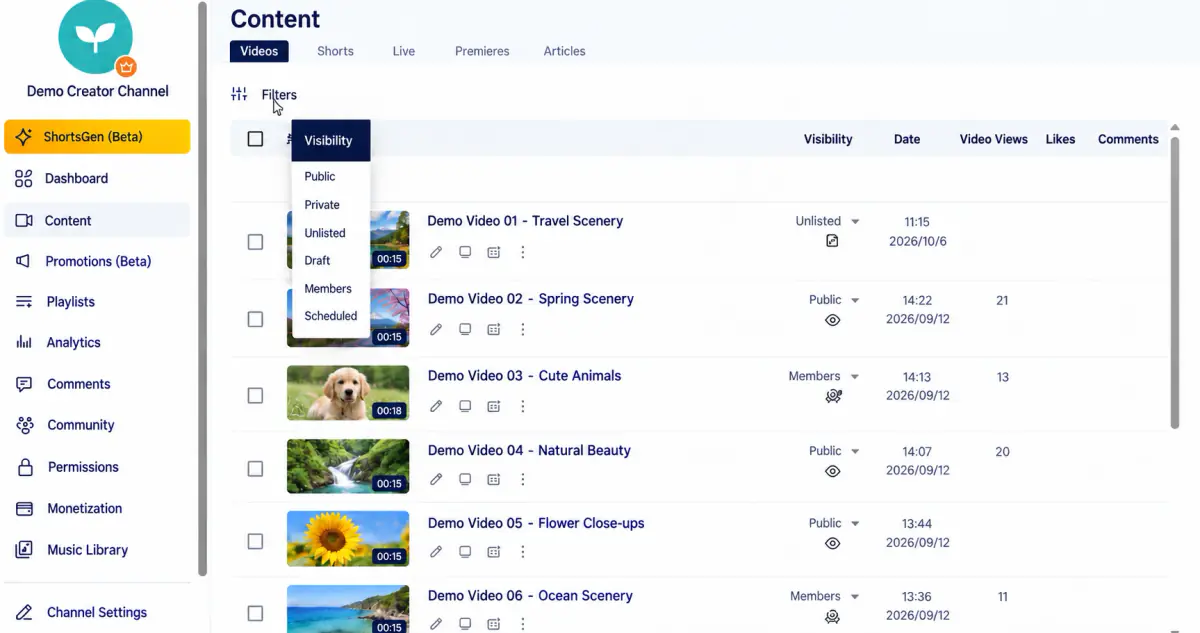Check the box for Demo Video 05

pyautogui.click(x=255, y=541)
